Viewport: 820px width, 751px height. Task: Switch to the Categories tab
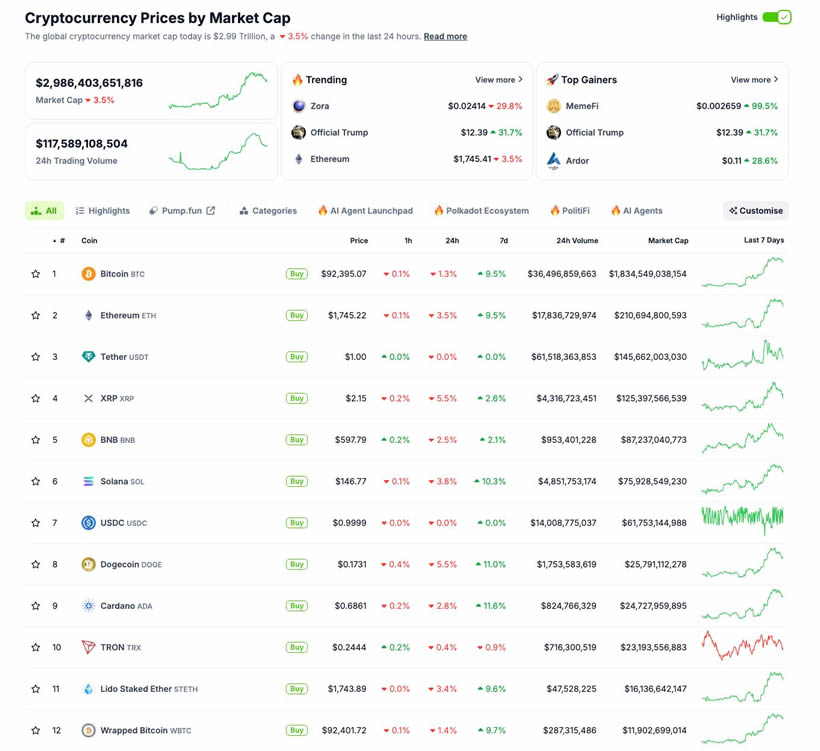point(268,211)
